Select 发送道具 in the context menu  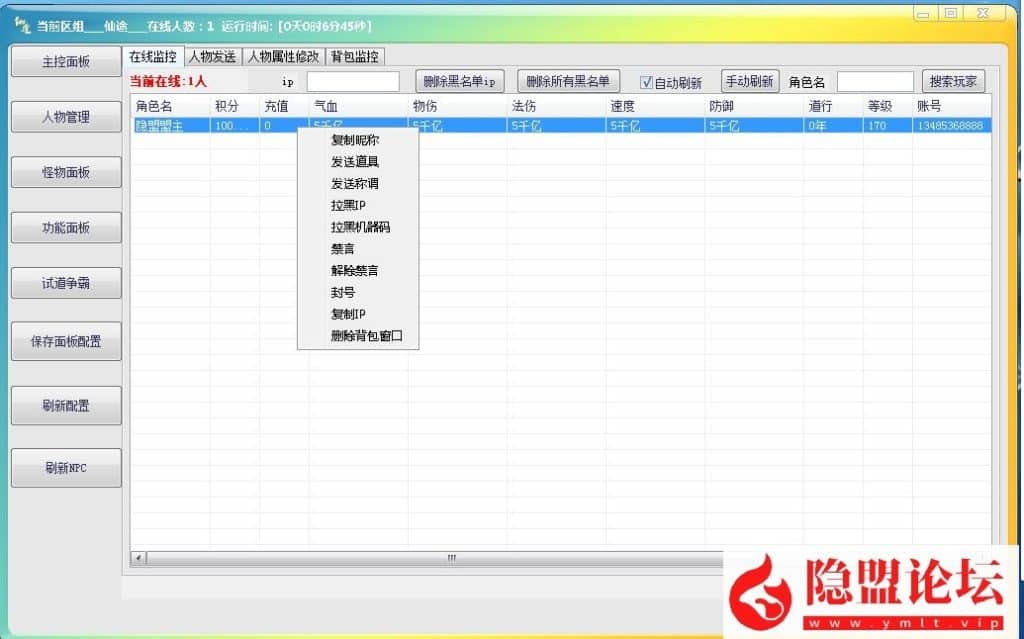355,162
